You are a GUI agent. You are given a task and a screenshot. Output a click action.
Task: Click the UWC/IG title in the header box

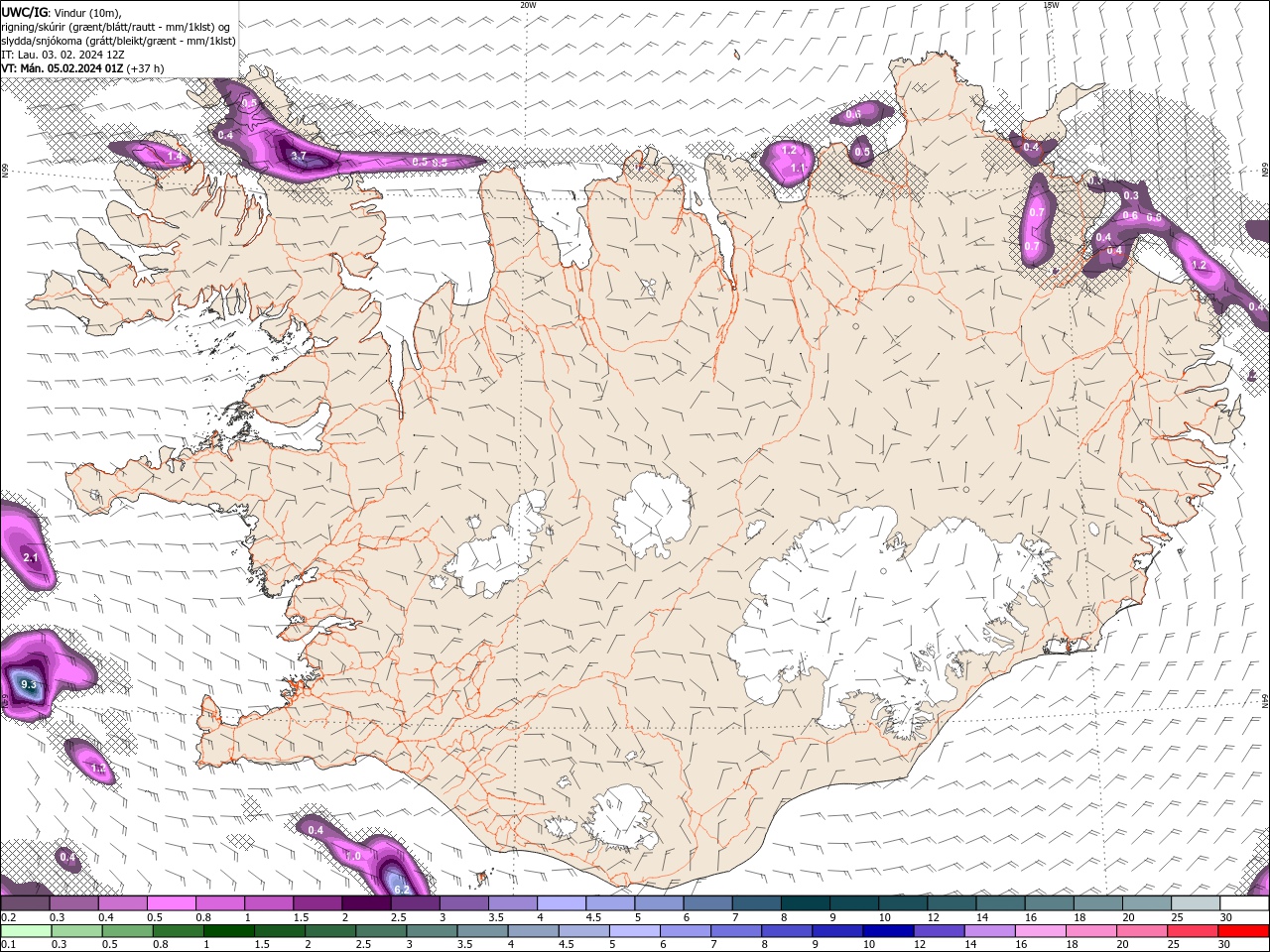coord(26,12)
